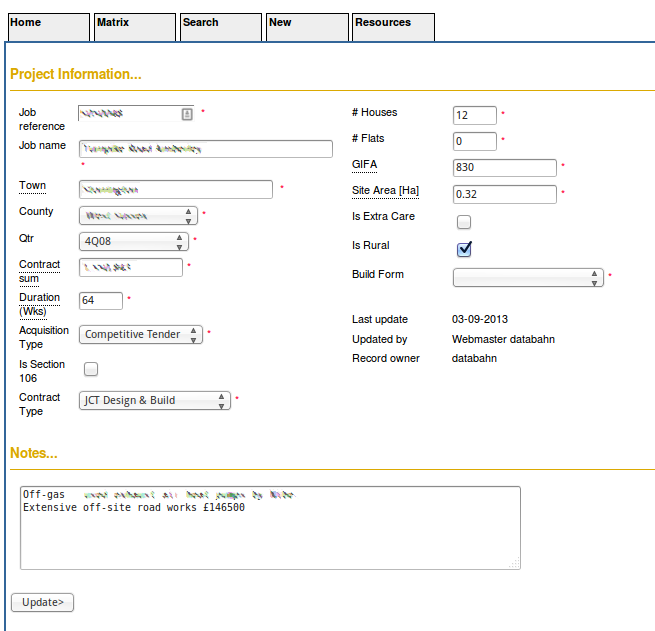Click the Job name text field
Viewport: 655px width, 631px height.
click(x=206, y=149)
